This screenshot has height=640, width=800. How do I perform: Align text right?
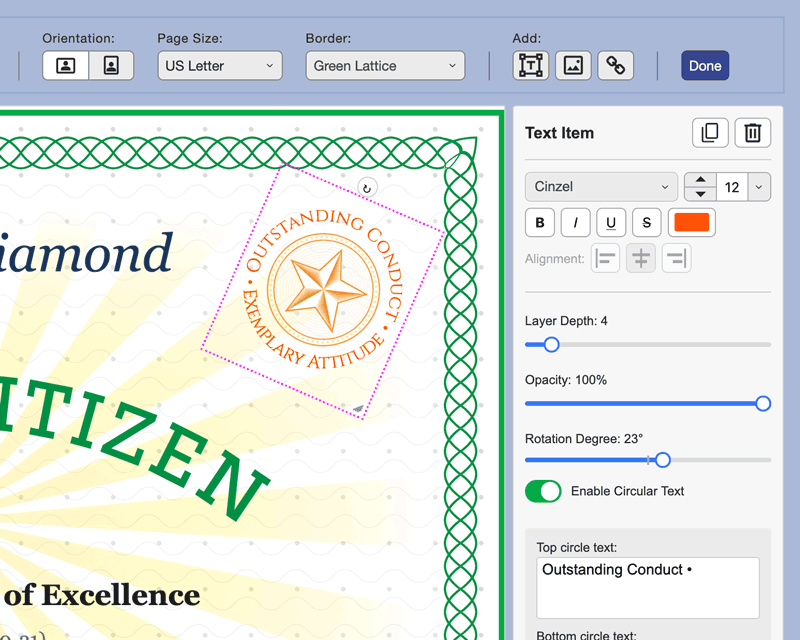click(677, 258)
